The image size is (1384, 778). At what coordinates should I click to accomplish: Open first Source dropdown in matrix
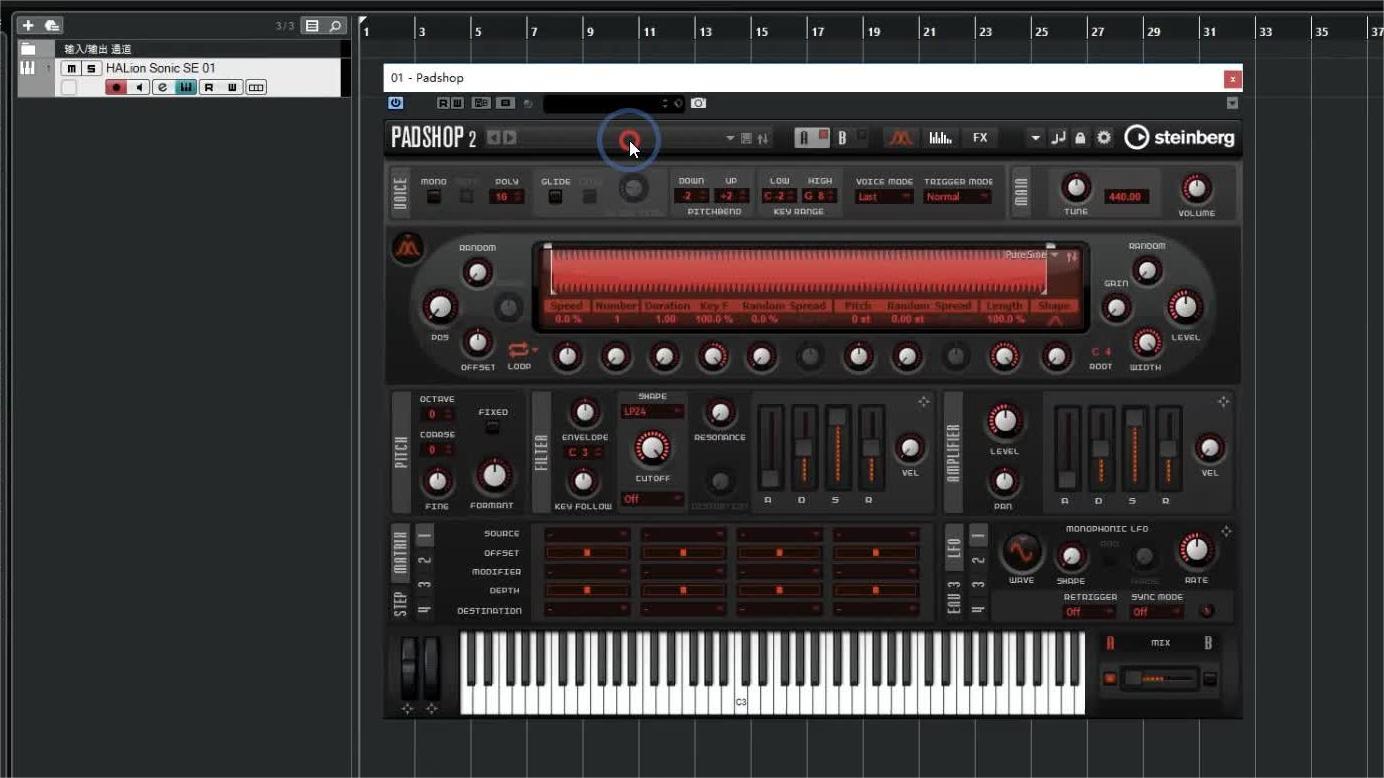[x=587, y=534]
